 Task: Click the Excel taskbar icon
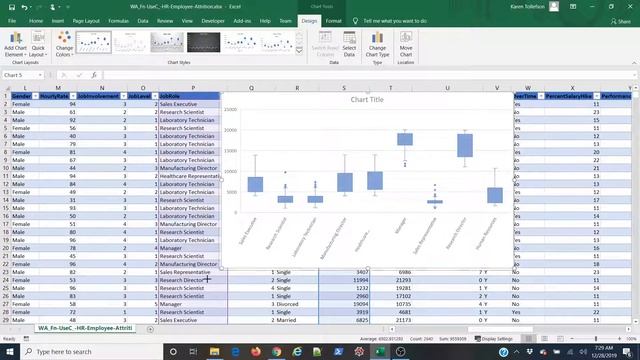point(380,351)
